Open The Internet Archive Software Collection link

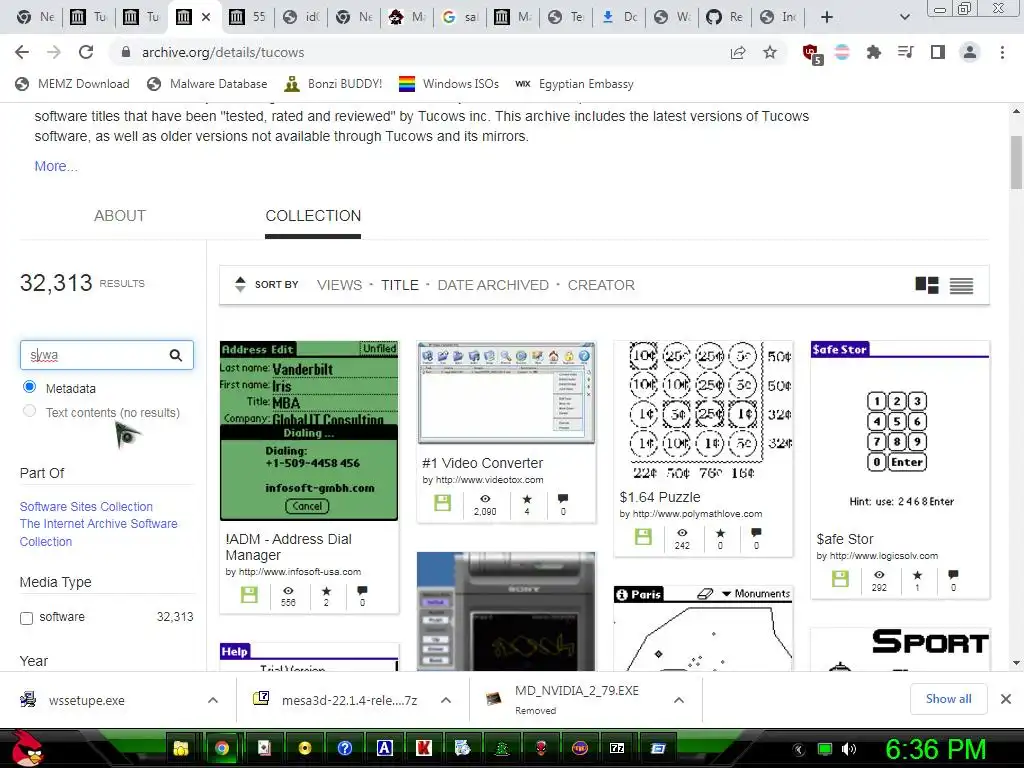99,533
